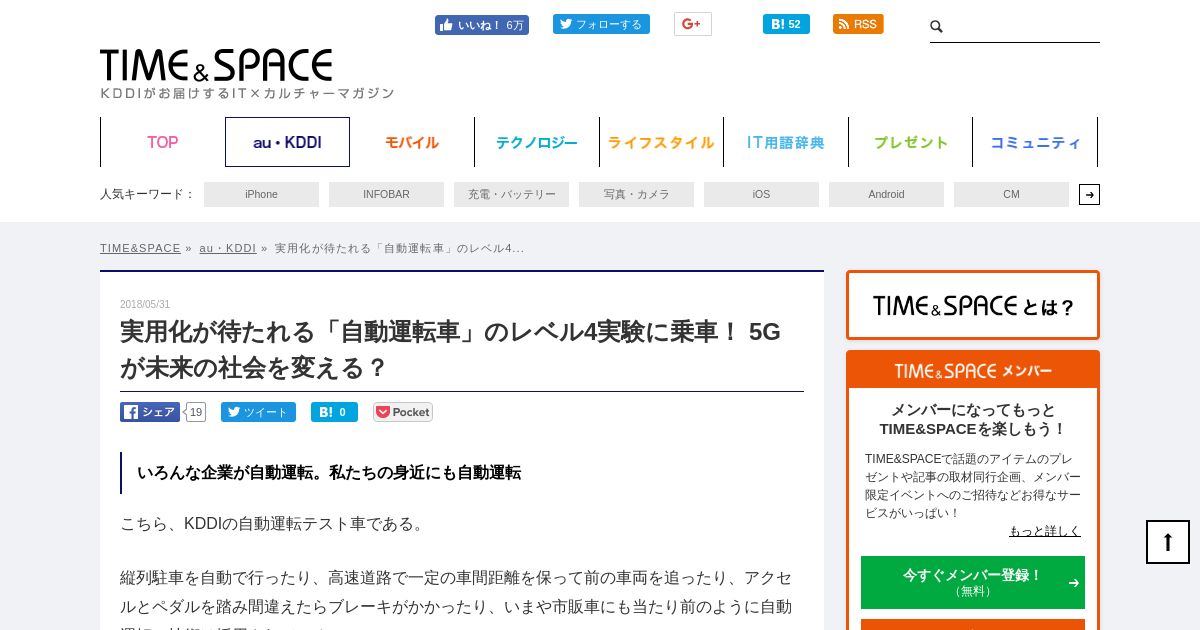Select the au・KDDI navigation tab

tap(287, 142)
